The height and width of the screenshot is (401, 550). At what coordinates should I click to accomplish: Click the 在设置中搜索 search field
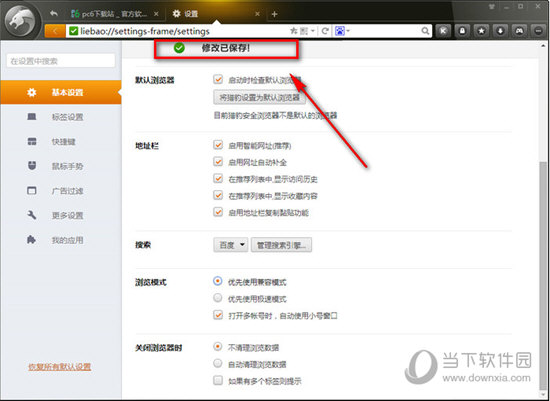pos(61,61)
